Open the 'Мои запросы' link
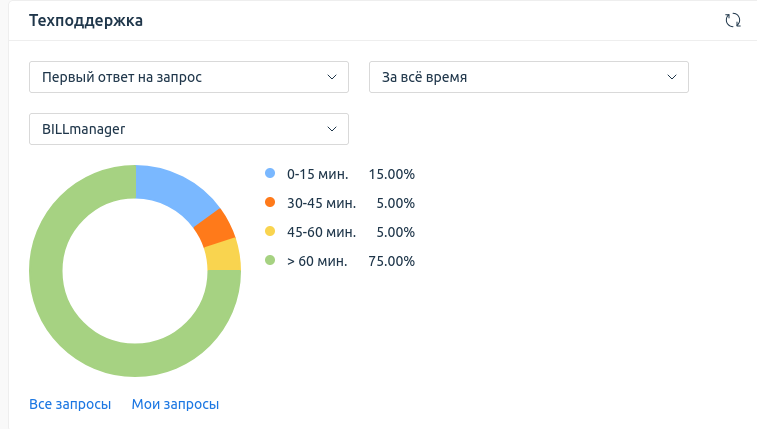 (x=175, y=404)
